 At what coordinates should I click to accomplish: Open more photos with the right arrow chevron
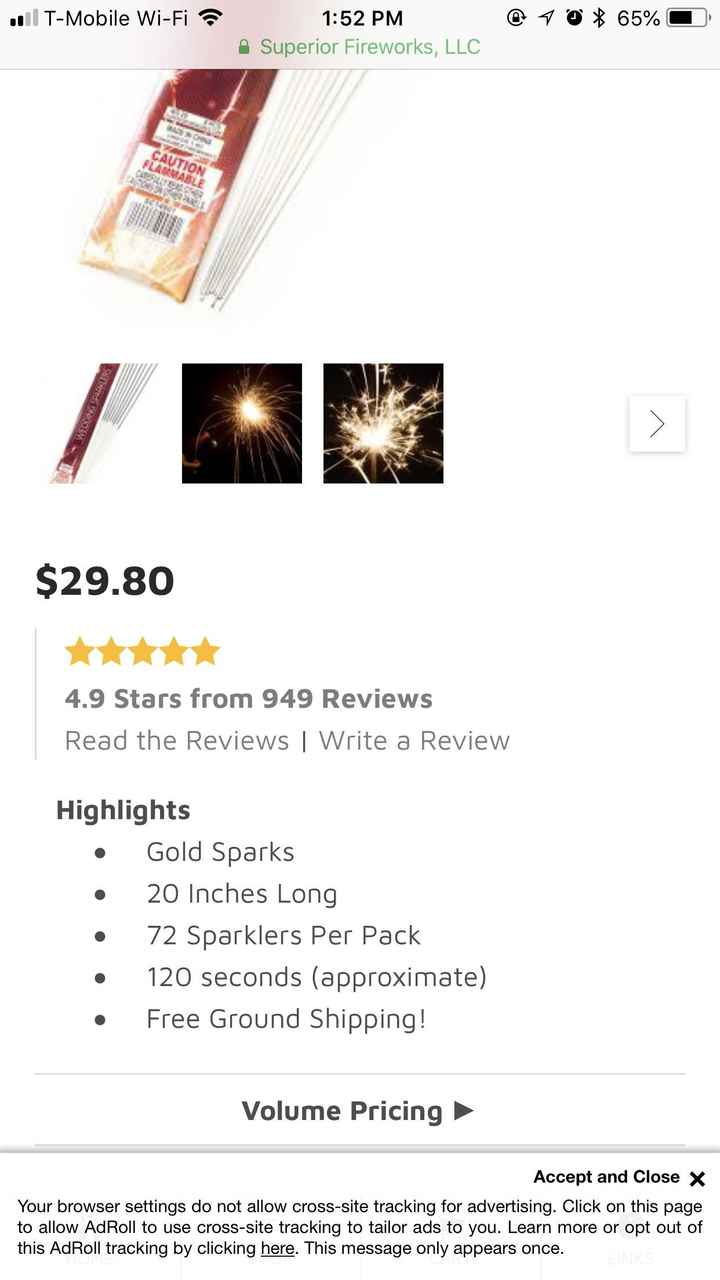point(657,423)
